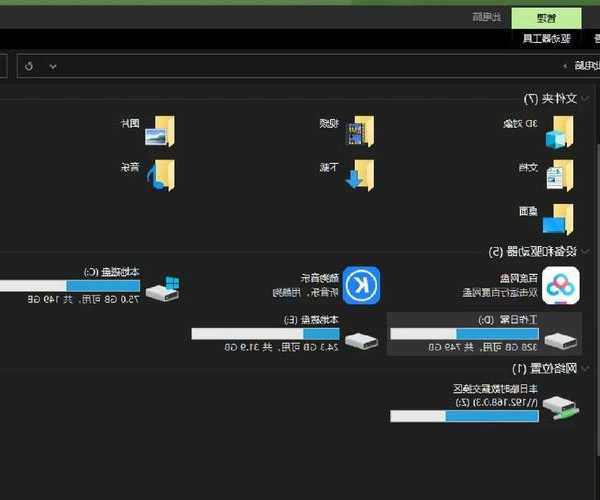Open Local Disk (C:) drive icon
This screenshot has height=500, width=600.
click(162, 289)
